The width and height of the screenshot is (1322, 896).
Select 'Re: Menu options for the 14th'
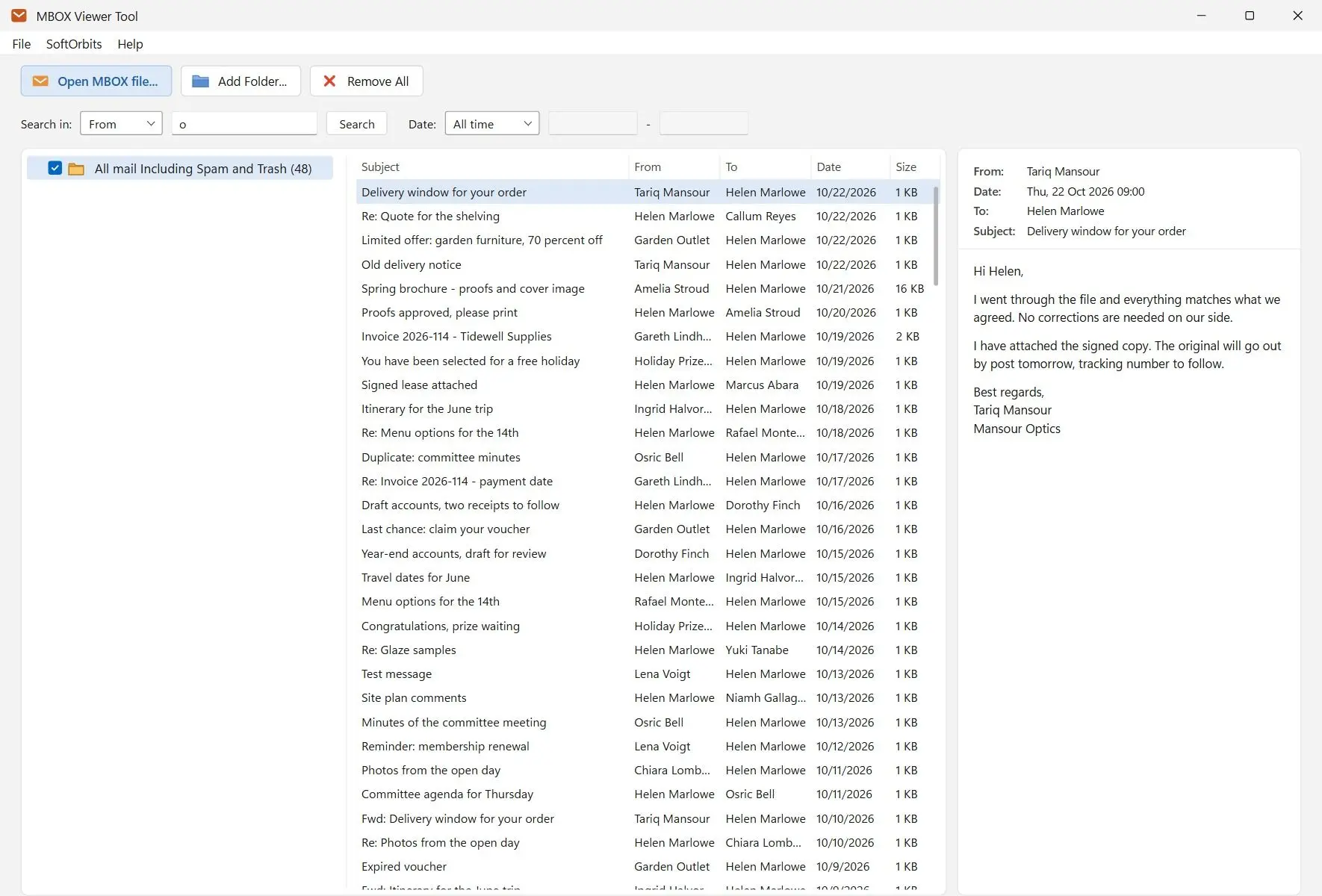644,432
